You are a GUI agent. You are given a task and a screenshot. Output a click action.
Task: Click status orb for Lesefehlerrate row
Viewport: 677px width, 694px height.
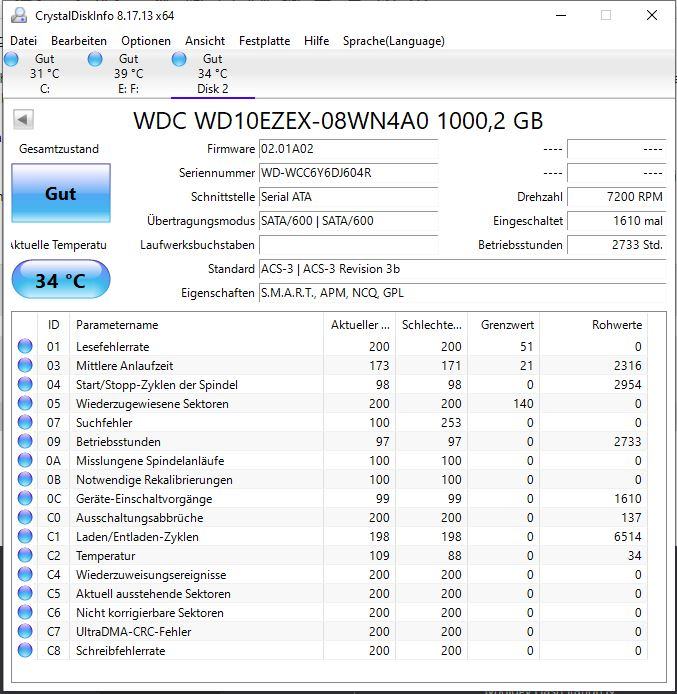pos(25,346)
